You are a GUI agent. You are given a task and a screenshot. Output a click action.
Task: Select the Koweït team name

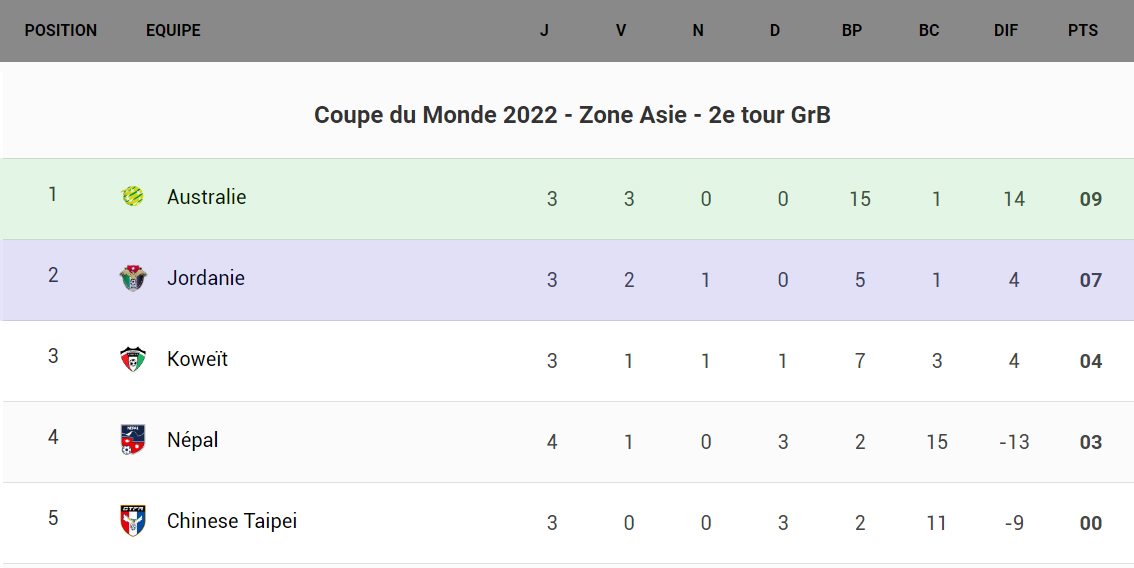(197, 359)
